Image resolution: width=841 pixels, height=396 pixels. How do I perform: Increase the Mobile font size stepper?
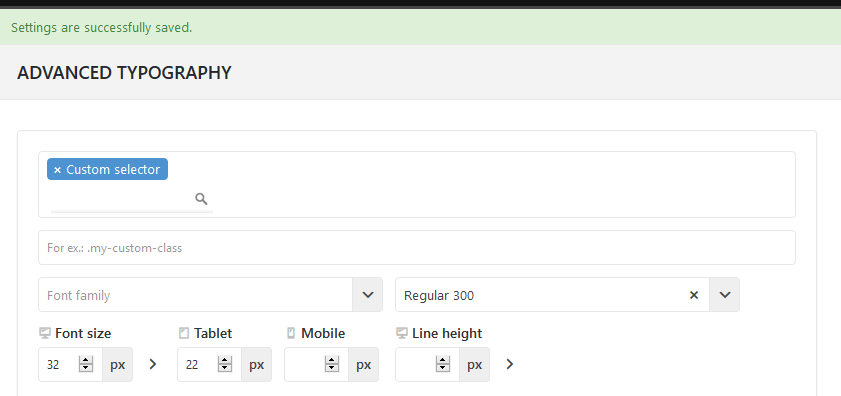click(x=332, y=361)
